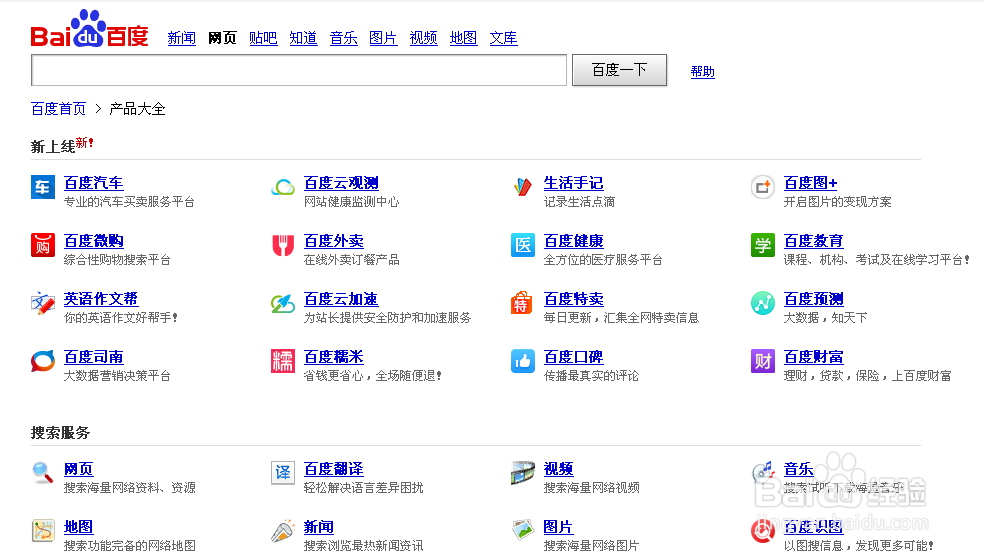Click the 百度识图 red icon

[x=762, y=531]
